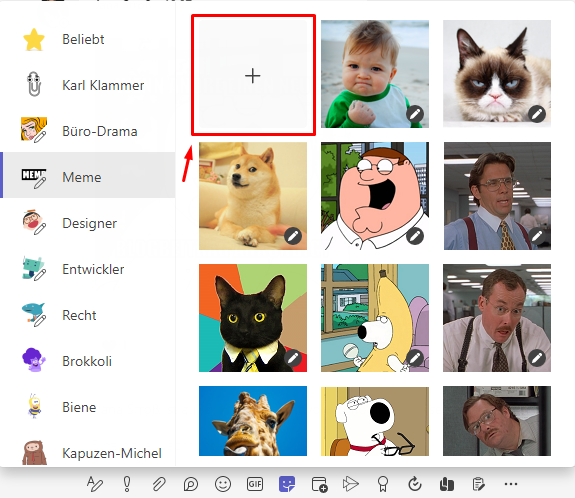
Task: Choose the mustached office worker in tie meme
Action: click(497, 318)
